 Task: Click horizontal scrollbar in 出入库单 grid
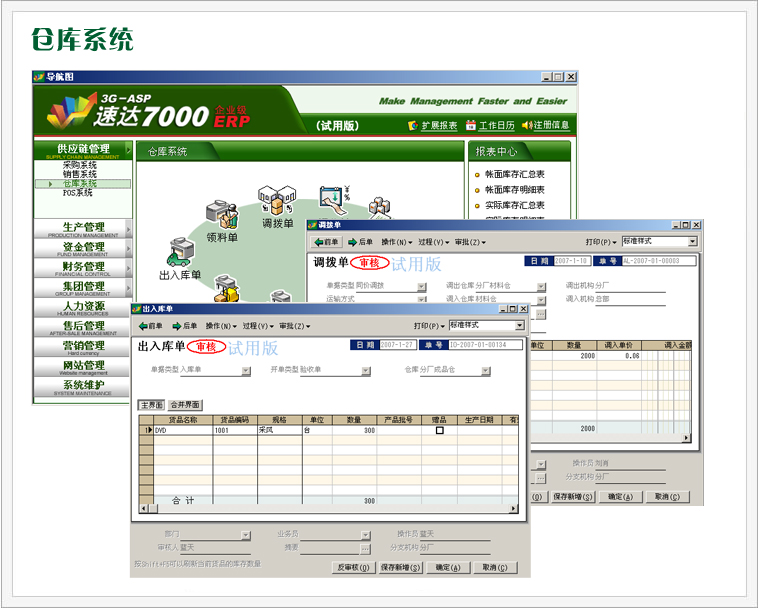coord(329,508)
